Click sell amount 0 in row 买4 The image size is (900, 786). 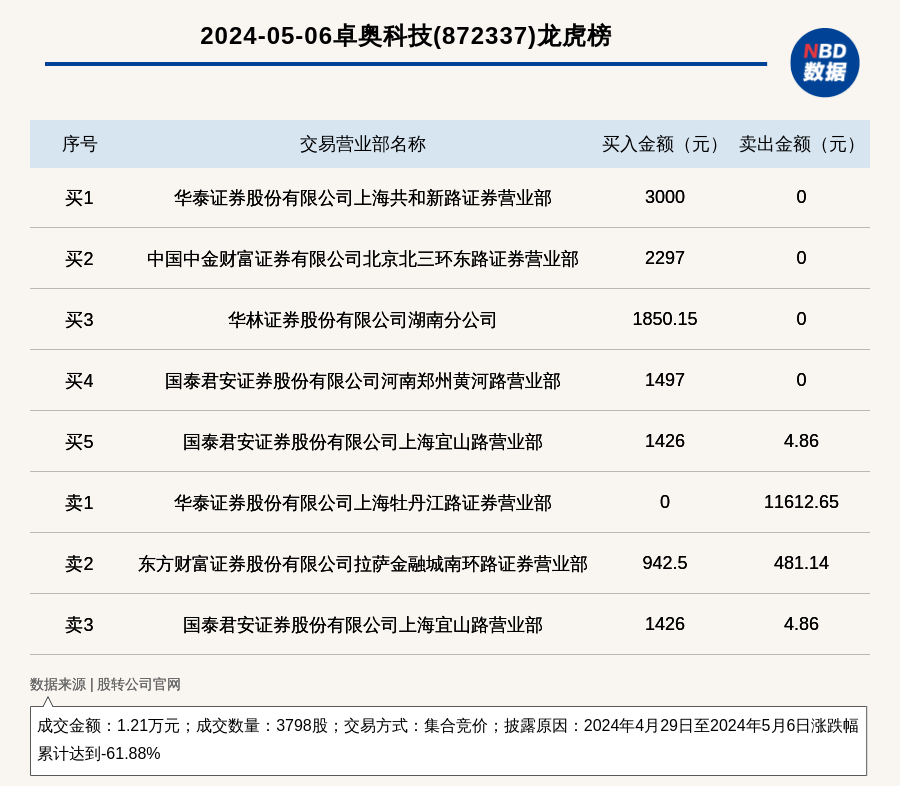point(801,380)
